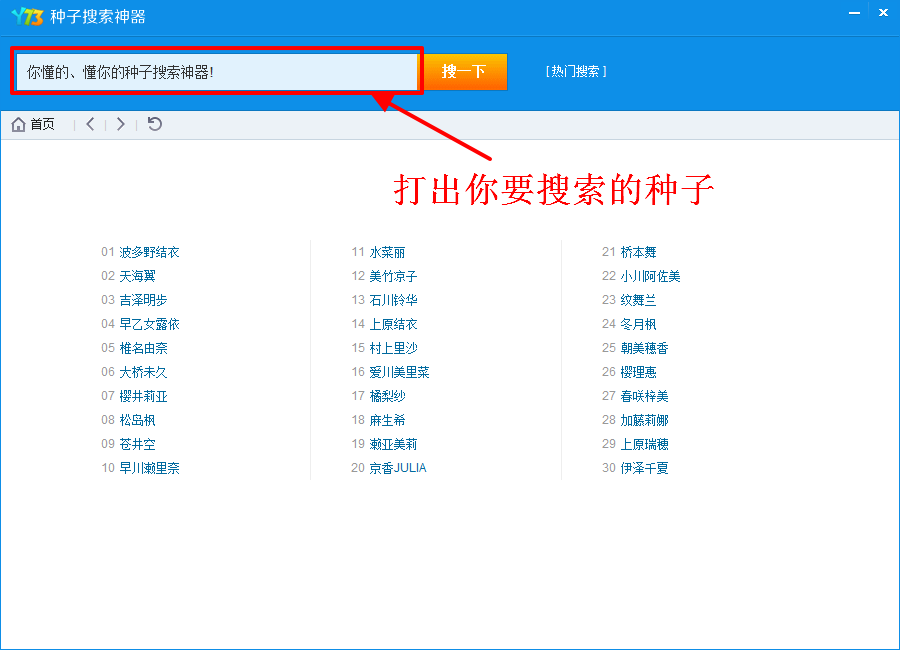
Task: Focus the search keyword input box
Action: tap(216, 72)
